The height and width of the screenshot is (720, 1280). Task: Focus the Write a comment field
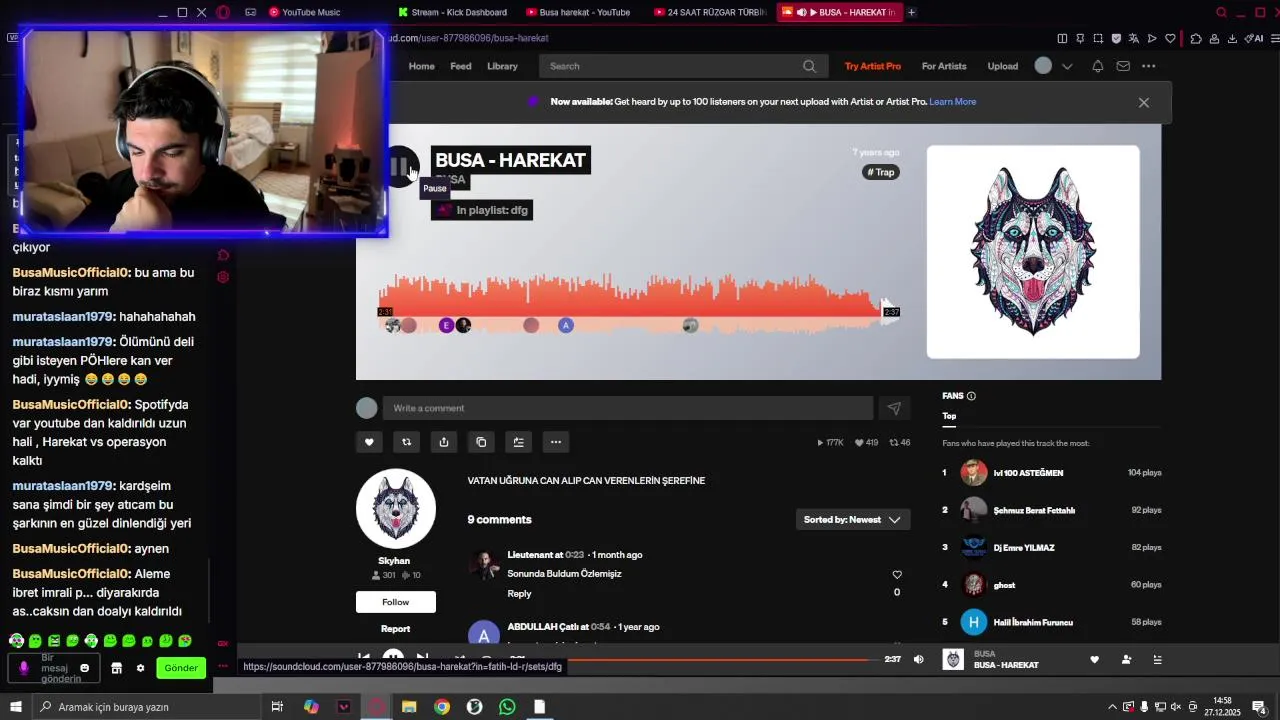click(628, 408)
